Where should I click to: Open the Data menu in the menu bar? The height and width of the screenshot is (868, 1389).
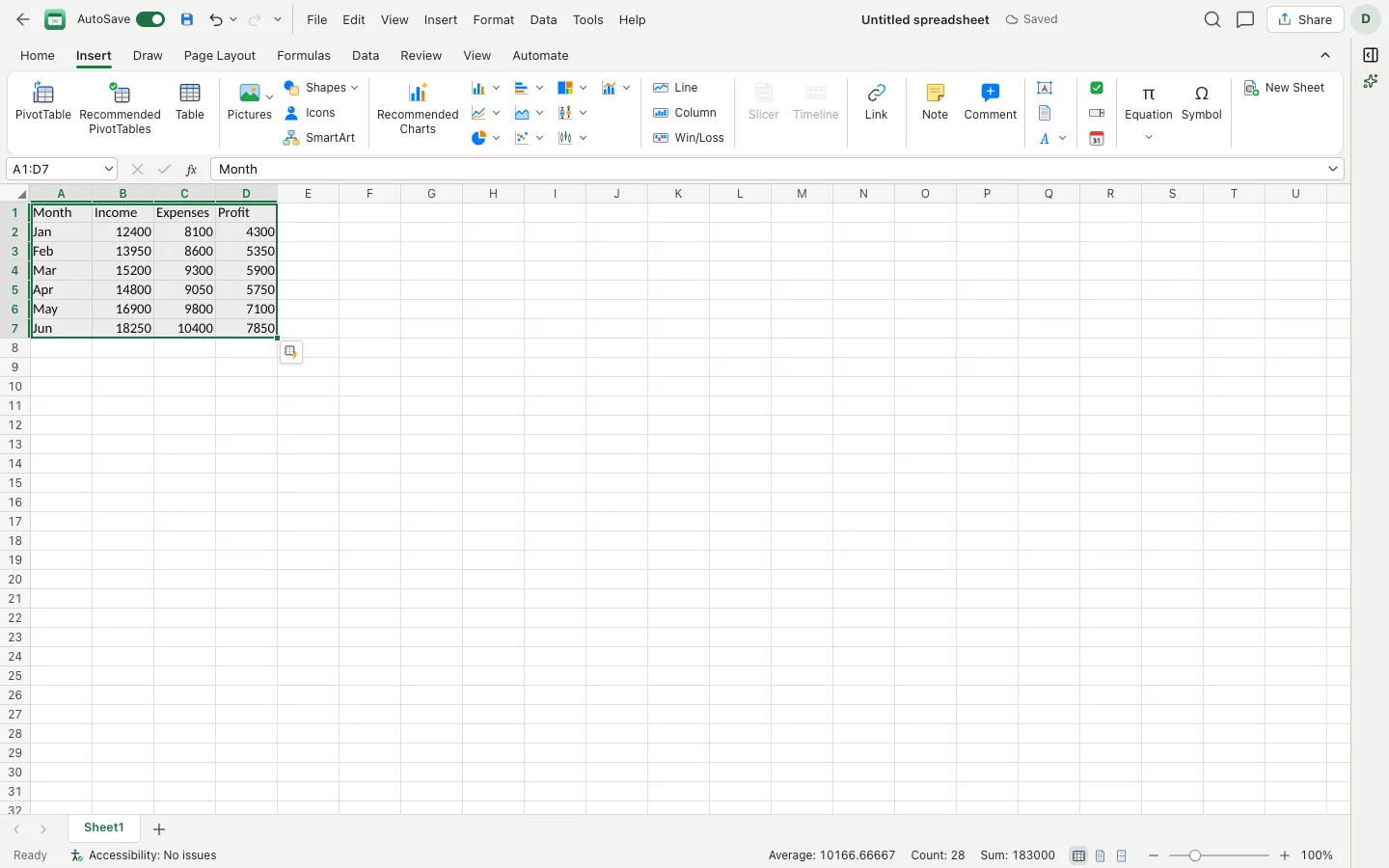(543, 19)
